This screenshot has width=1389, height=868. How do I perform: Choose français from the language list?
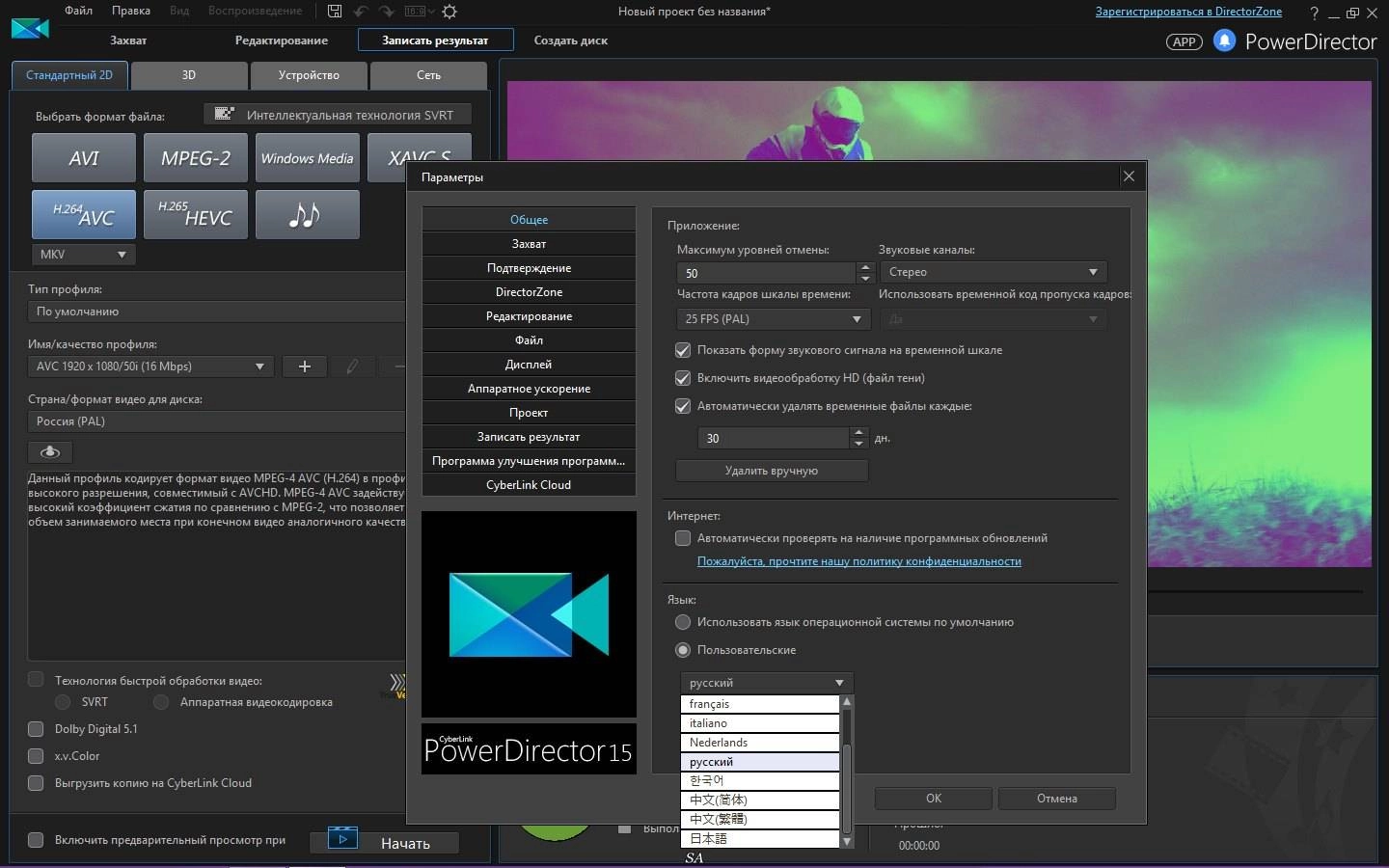(x=760, y=704)
